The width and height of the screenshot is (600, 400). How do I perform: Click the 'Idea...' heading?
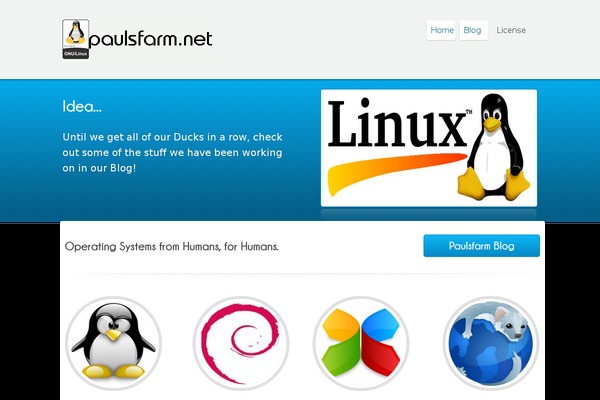[x=82, y=106]
